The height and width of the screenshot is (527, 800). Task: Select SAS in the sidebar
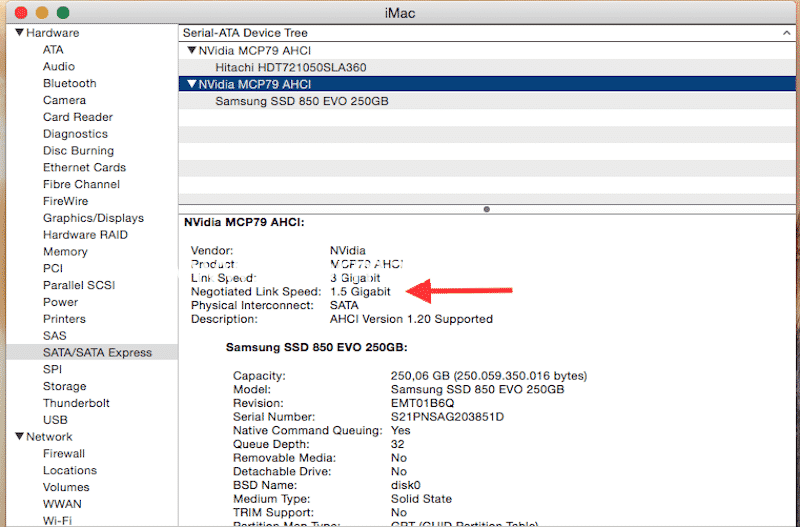[x=55, y=336]
